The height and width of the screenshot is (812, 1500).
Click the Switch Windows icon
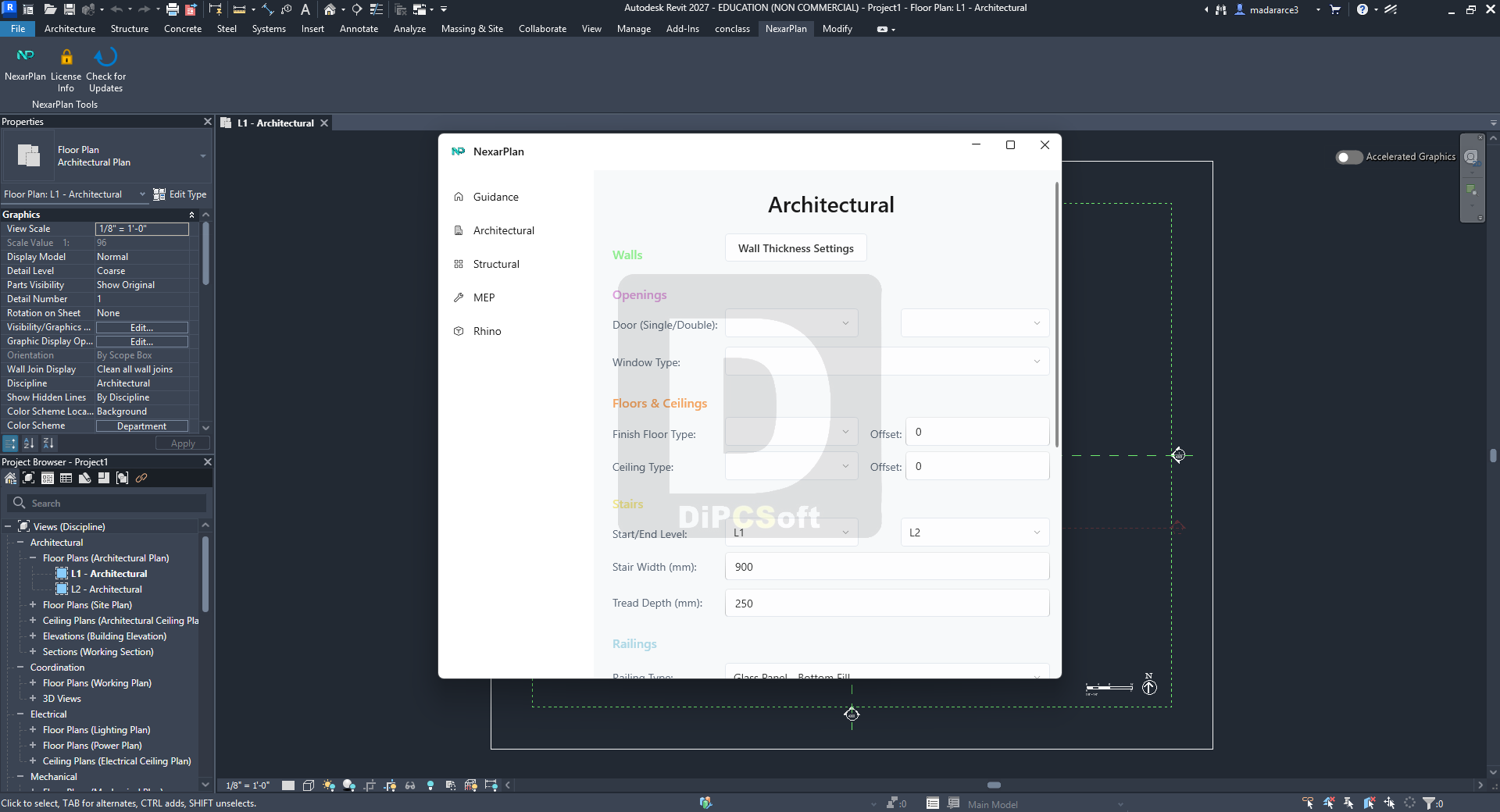click(x=420, y=9)
